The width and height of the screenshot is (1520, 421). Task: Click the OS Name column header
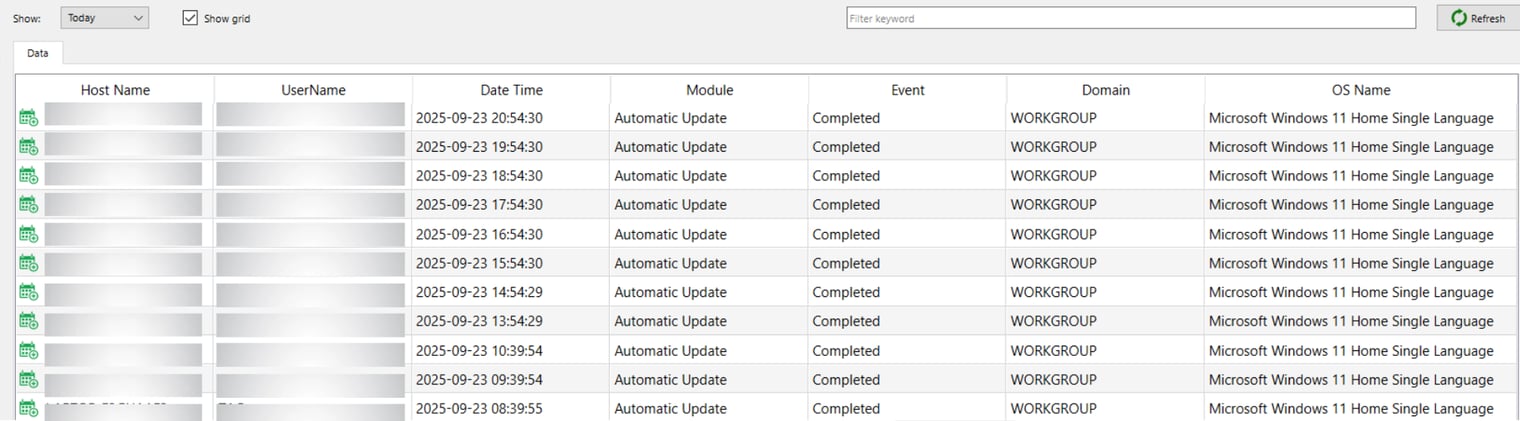[x=1361, y=90]
